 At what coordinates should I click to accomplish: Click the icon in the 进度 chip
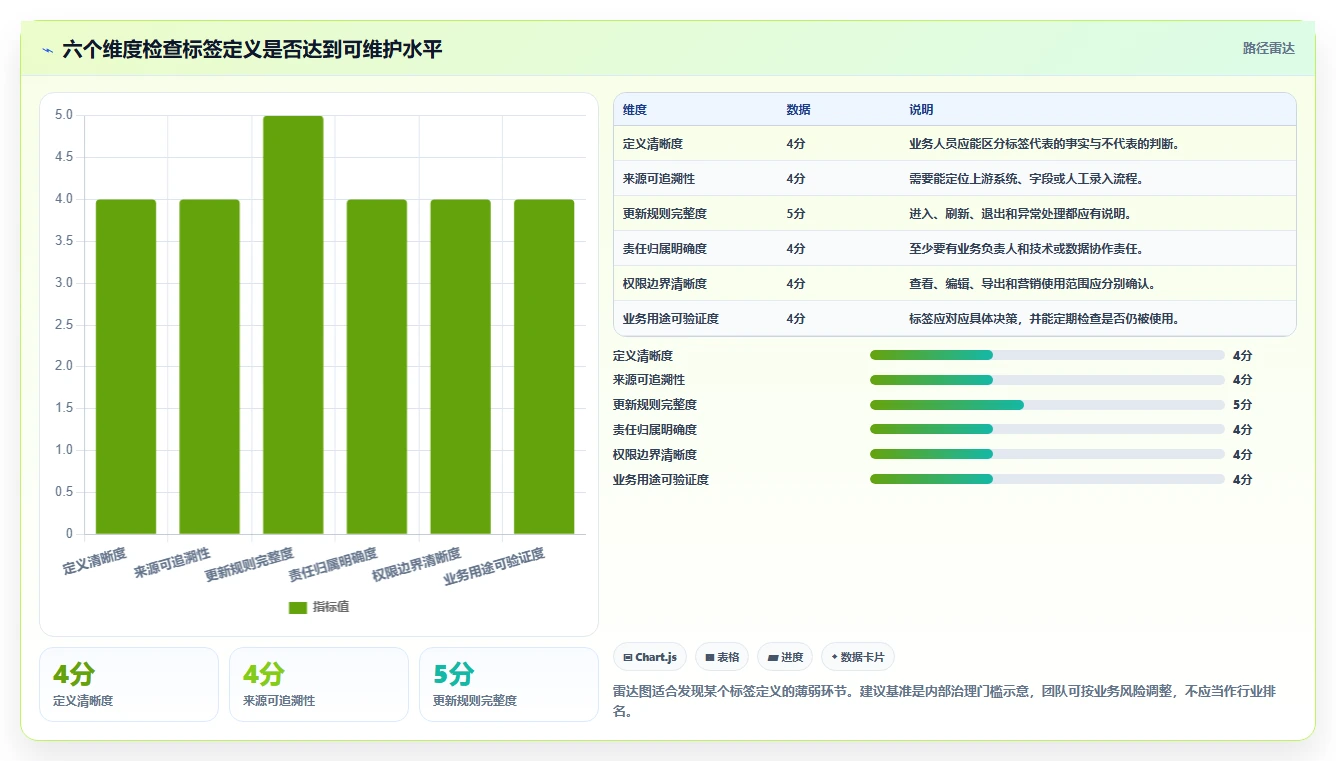(772, 658)
